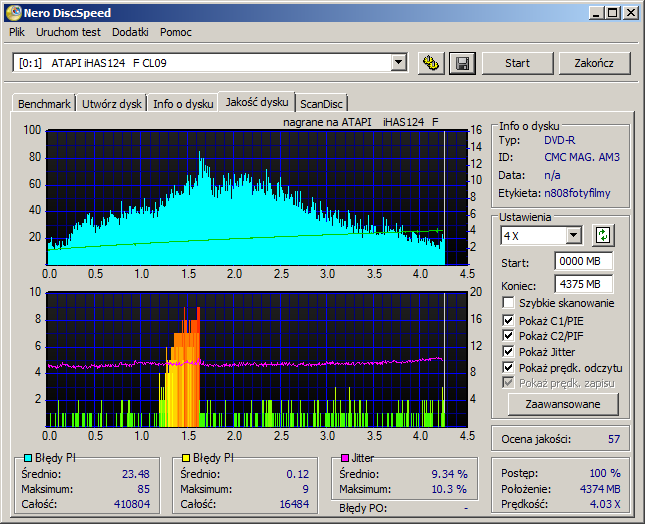The image size is (645, 524).
Task: Click disc ID text CMC MAG. AM3
Action: [x=582, y=157]
